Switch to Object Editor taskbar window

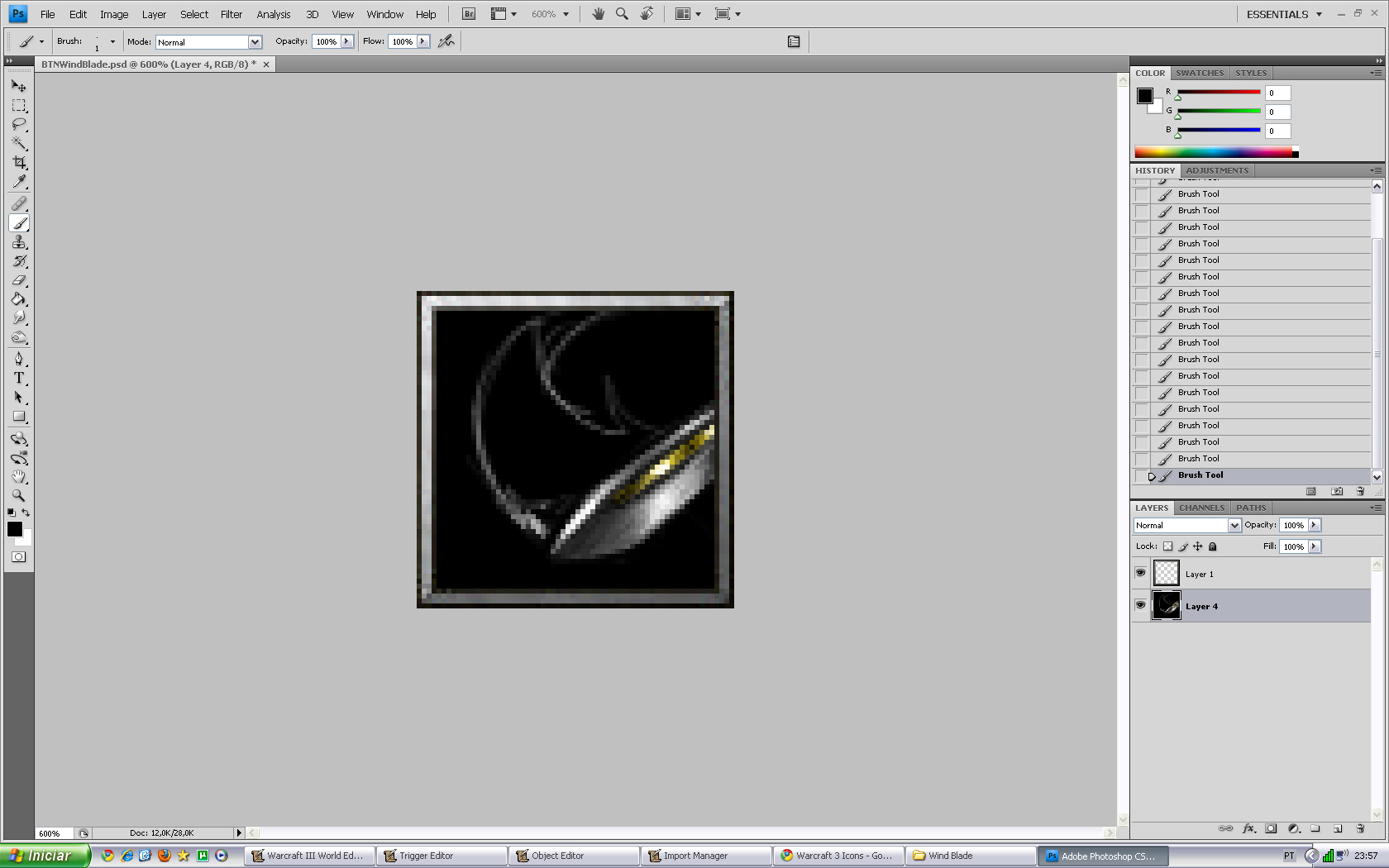point(575,856)
